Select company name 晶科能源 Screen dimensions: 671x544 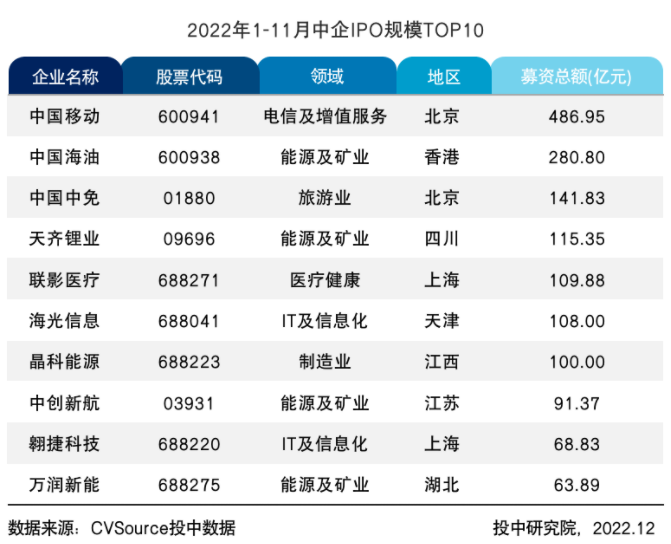coord(65,362)
